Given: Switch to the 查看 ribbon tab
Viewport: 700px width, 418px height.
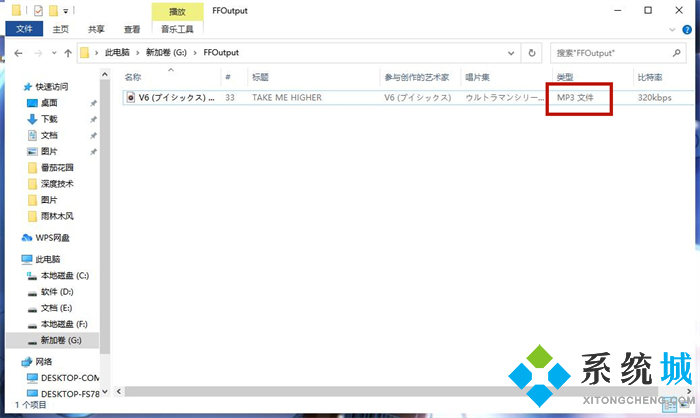Looking at the screenshot, I should click(x=132, y=29).
